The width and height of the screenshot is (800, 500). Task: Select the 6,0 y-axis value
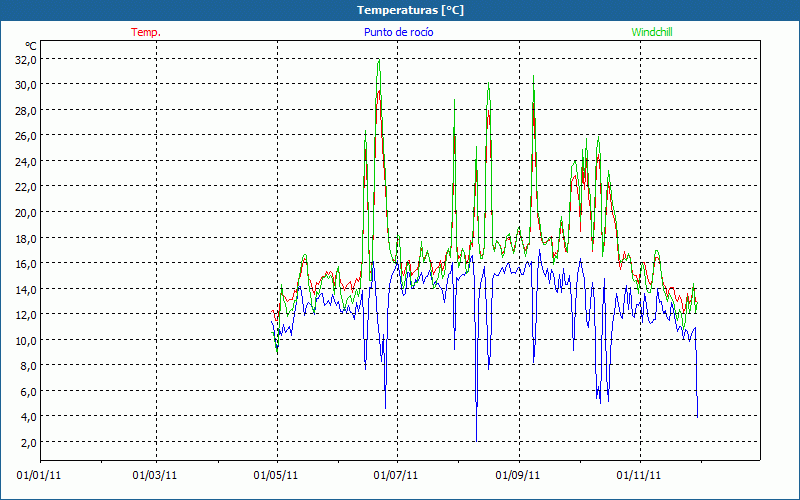tap(29, 391)
